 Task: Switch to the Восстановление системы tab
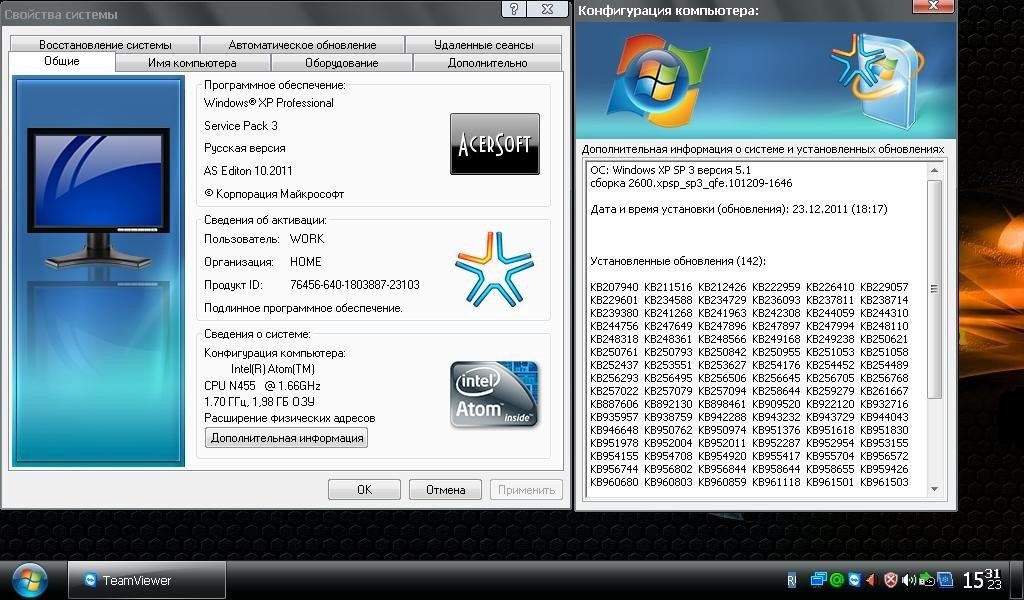coord(105,44)
